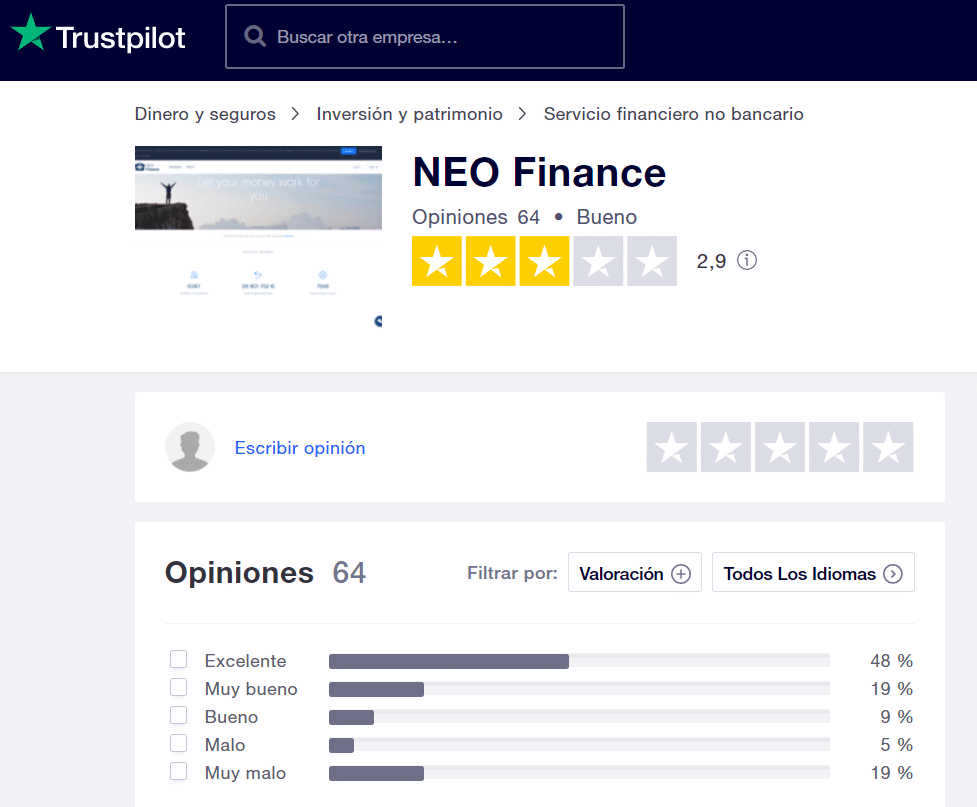This screenshot has width=977, height=807.
Task: Focus the 'Buscar otra empresa' search field
Action: [425, 36]
